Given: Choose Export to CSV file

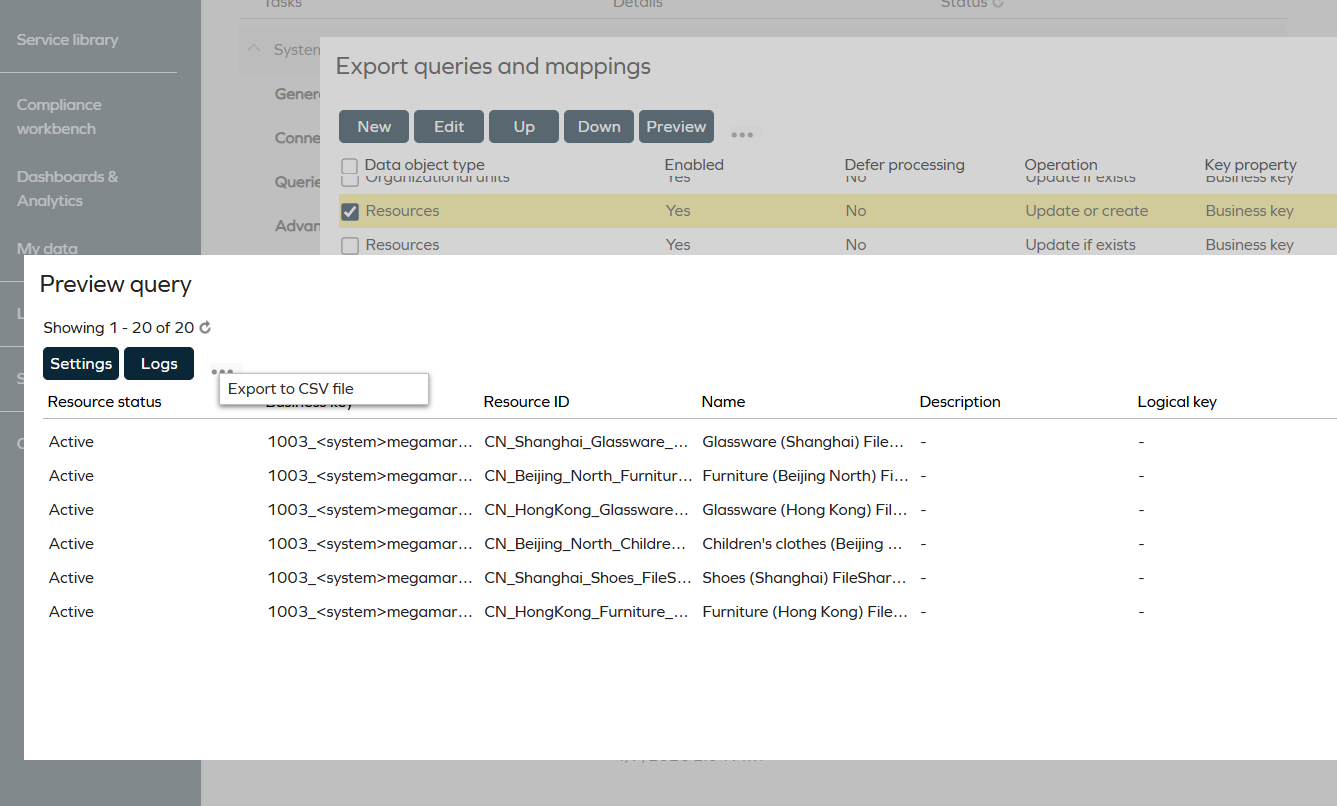Looking at the screenshot, I should [324, 389].
